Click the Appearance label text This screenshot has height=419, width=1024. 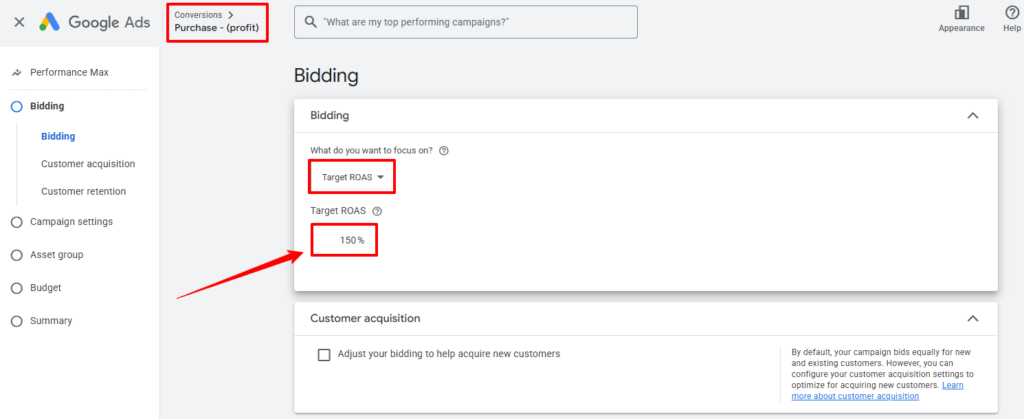pos(961,28)
